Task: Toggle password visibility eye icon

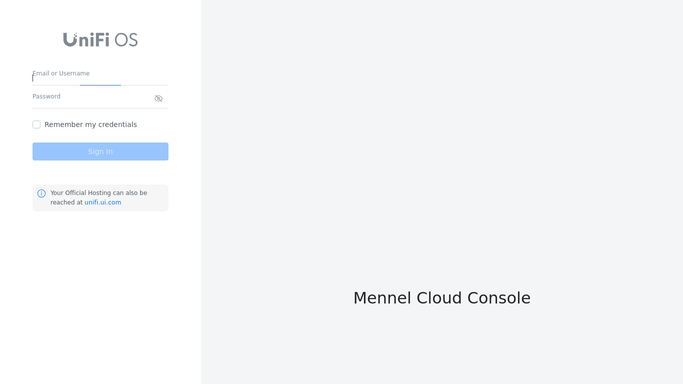Action: coord(158,98)
